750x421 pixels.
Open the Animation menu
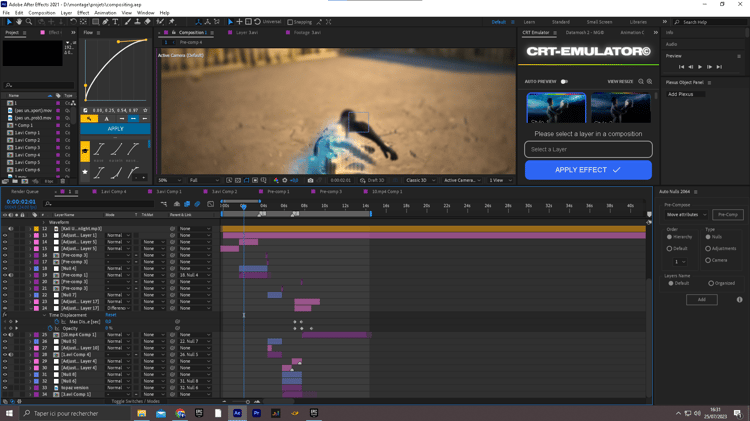[105, 13]
